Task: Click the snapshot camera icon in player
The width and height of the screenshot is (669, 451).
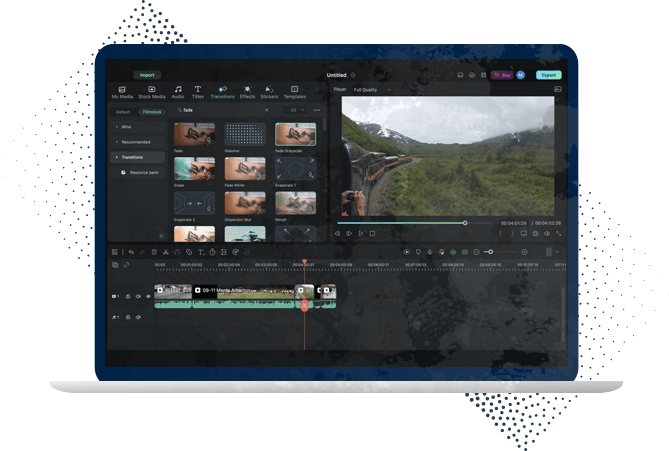Action: click(x=535, y=233)
